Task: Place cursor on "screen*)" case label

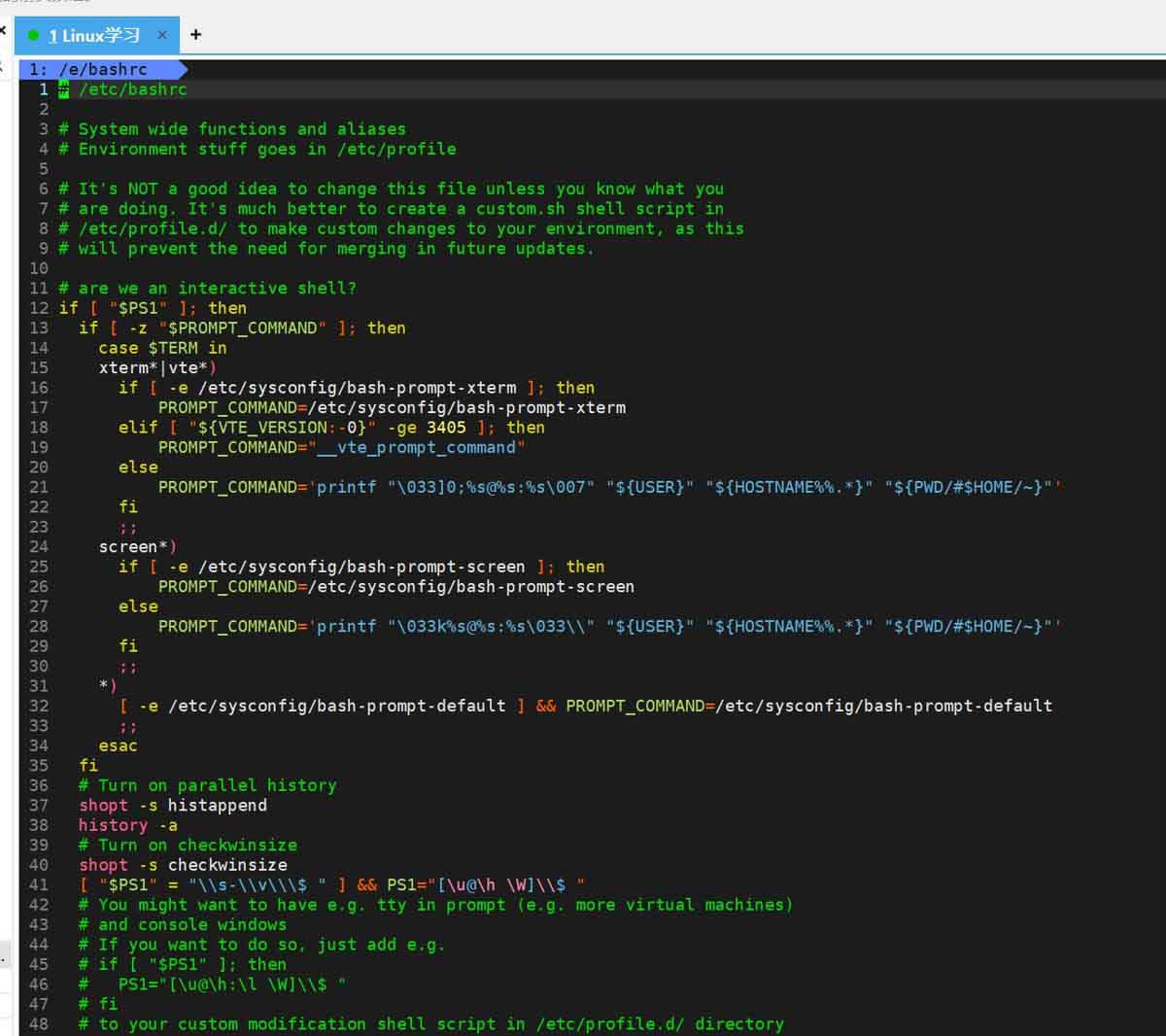Action: (x=137, y=547)
